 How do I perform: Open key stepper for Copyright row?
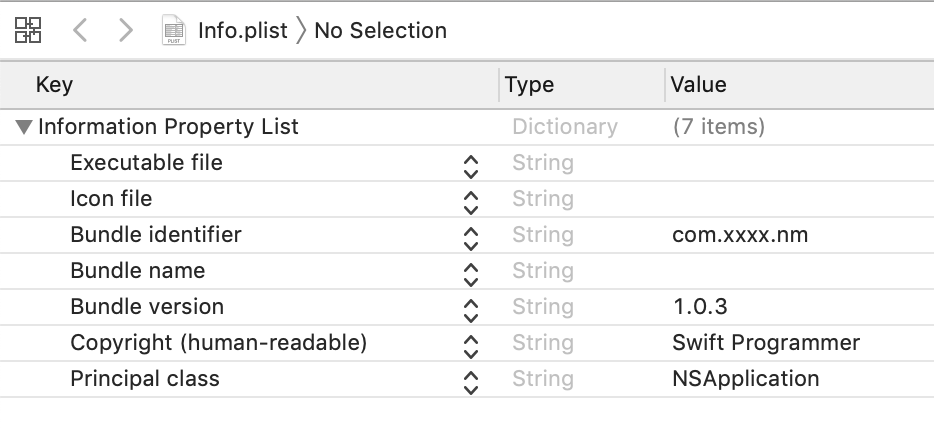471,345
